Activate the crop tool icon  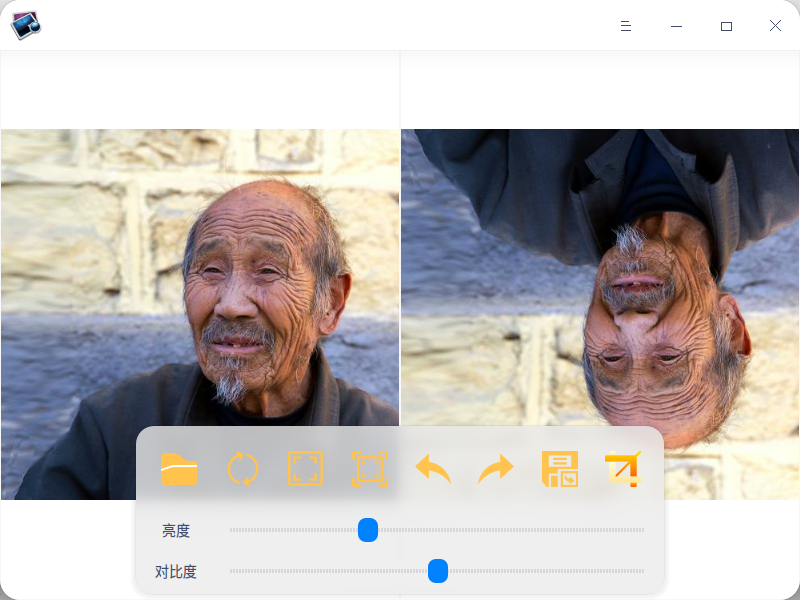pyautogui.click(x=623, y=469)
